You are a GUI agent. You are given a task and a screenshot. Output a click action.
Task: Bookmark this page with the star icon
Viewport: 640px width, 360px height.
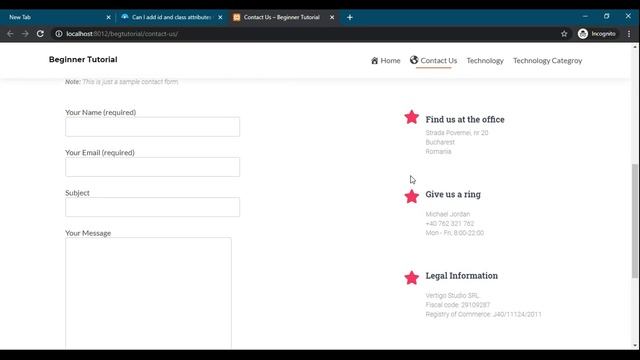click(x=564, y=34)
